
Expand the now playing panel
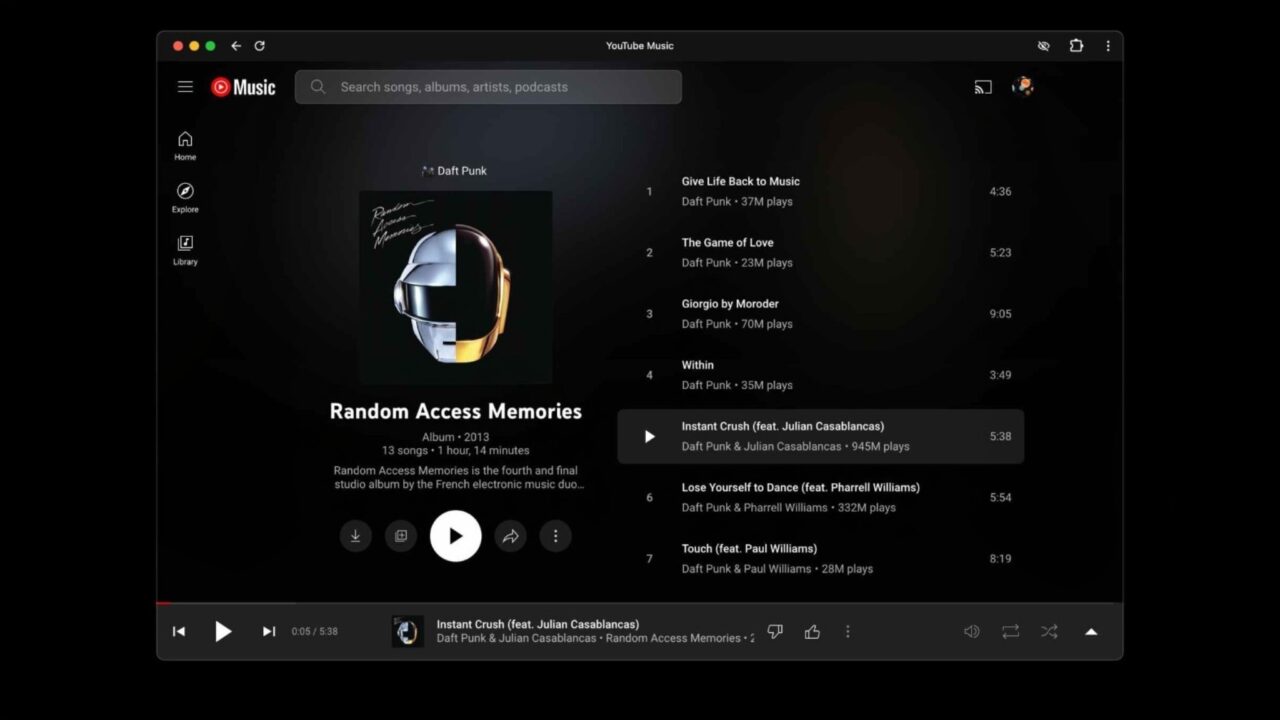[x=1091, y=631]
